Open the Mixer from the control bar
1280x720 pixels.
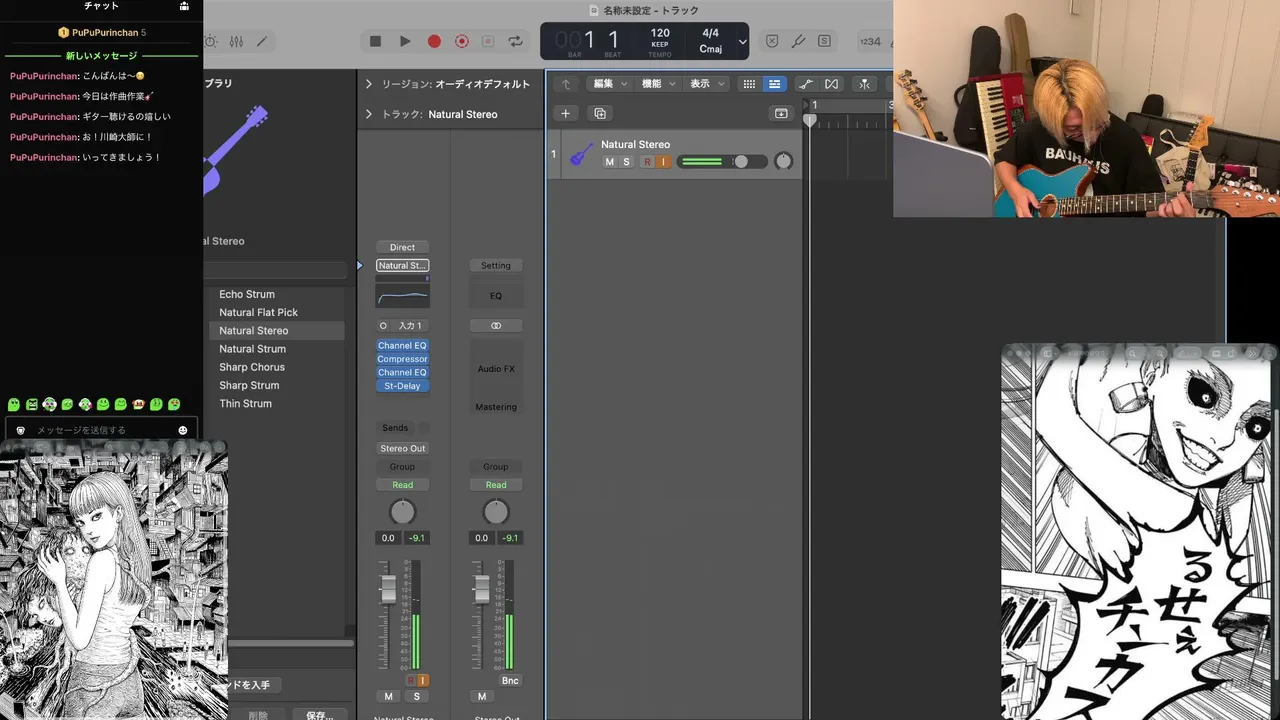tap(237, 41)
